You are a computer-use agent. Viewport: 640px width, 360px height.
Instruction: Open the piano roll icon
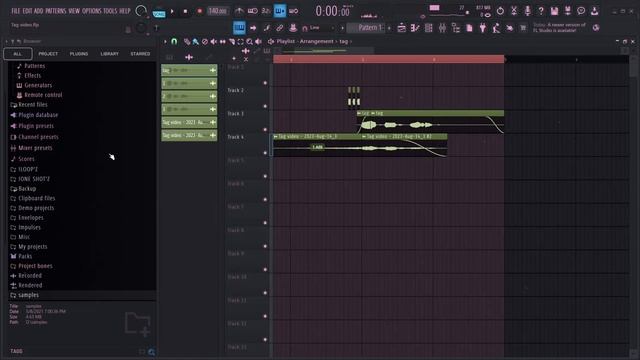point(415,28)
